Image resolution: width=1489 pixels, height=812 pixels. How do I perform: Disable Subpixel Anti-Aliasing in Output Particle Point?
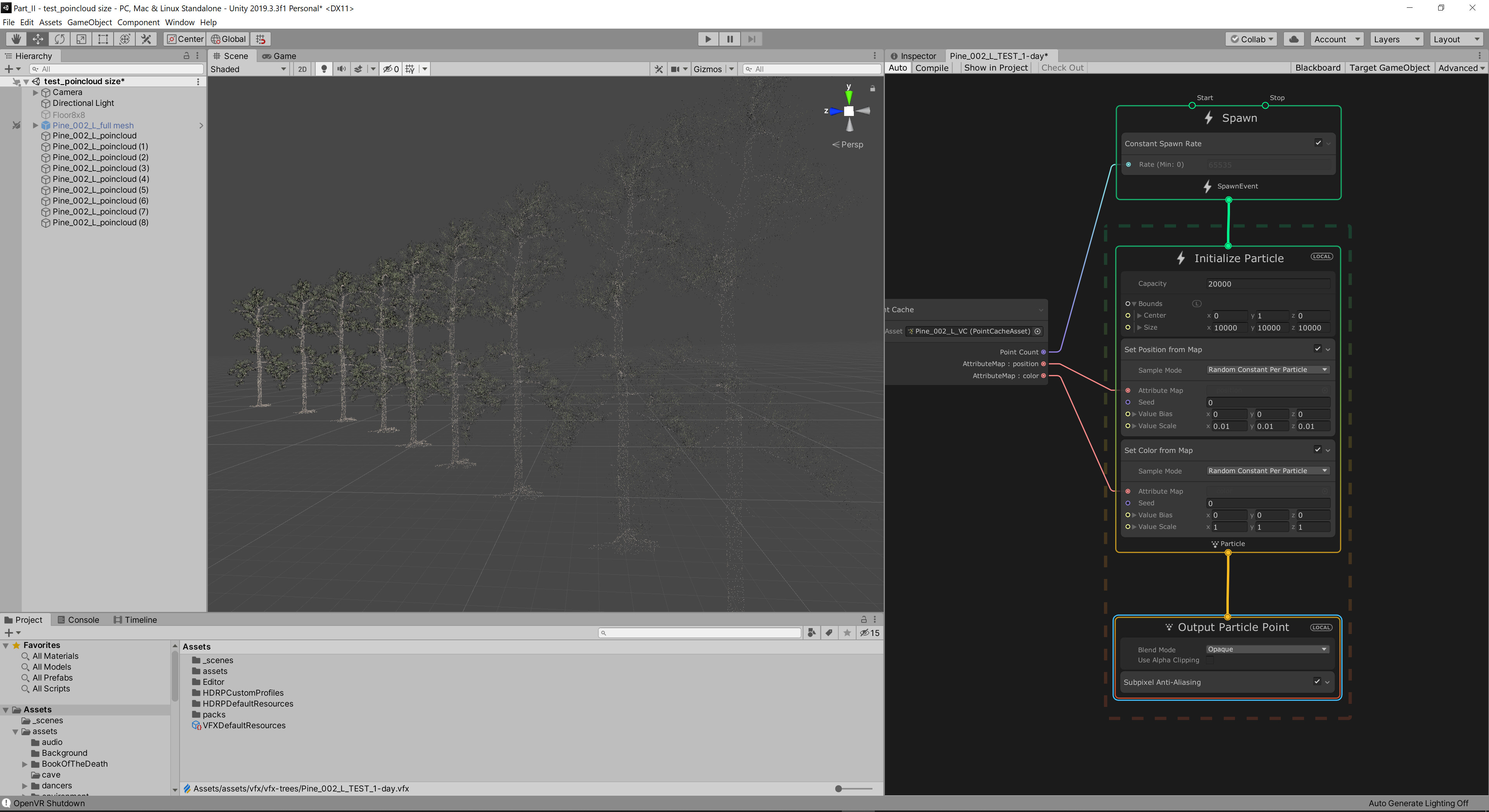(1318, 682)
